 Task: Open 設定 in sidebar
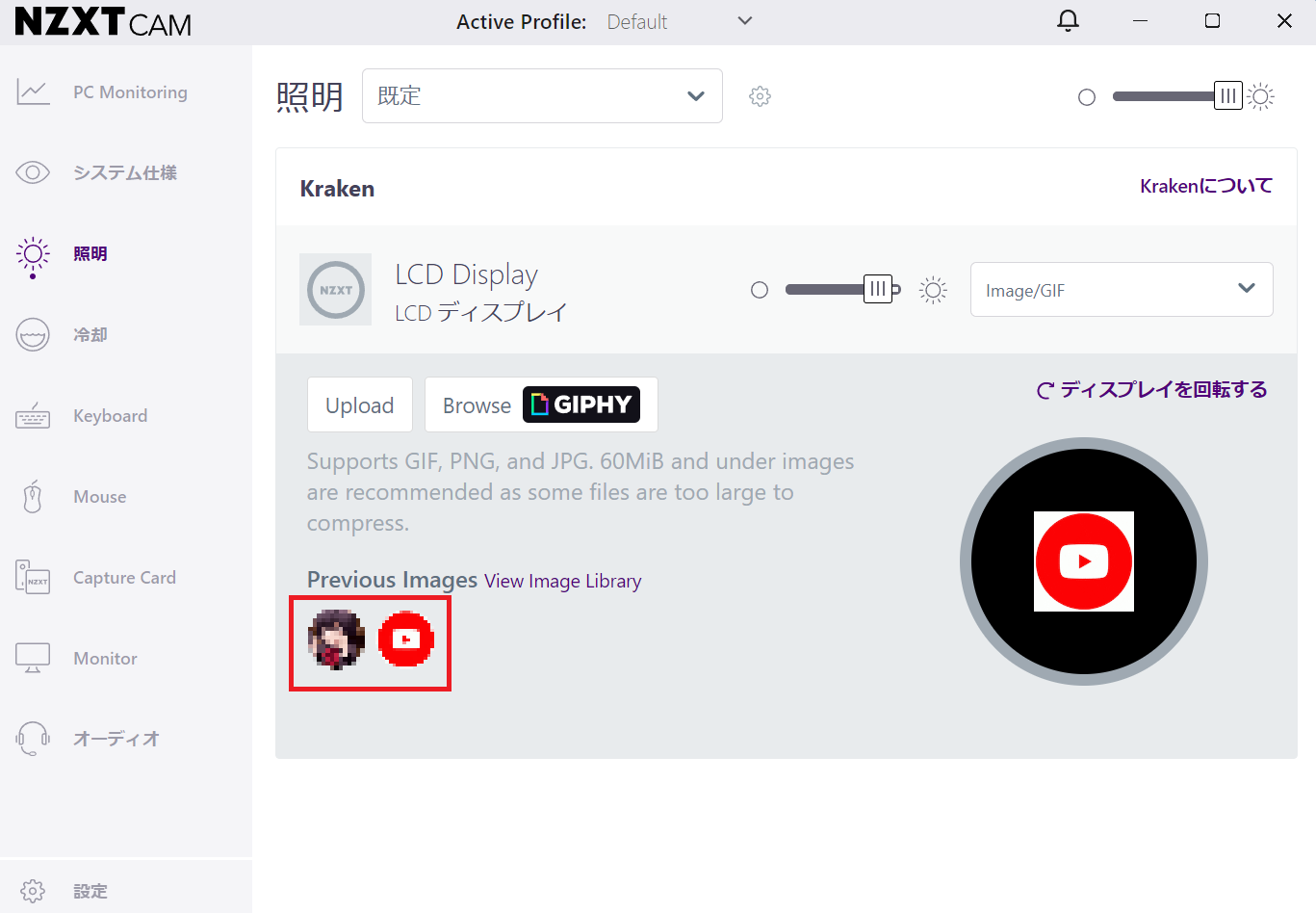[90, 892]
